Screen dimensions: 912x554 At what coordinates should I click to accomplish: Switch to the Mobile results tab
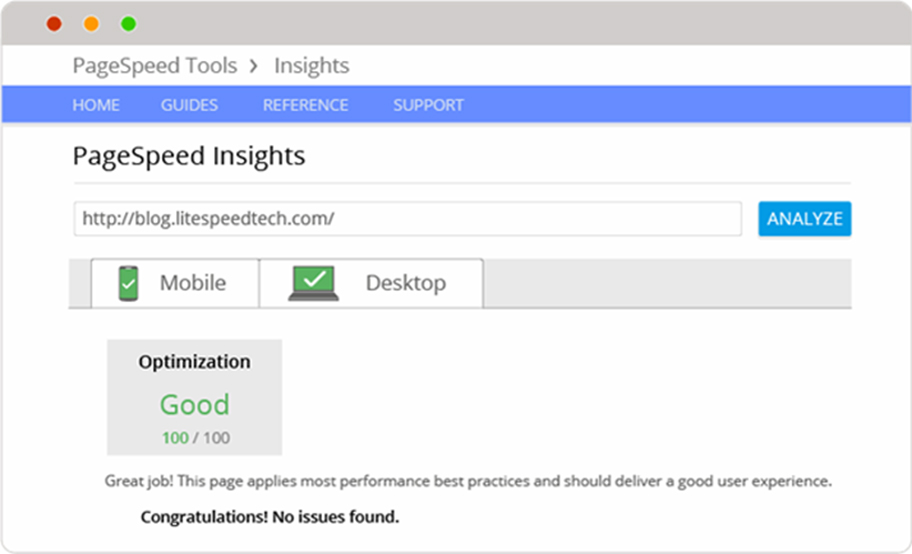pos(175,283)
